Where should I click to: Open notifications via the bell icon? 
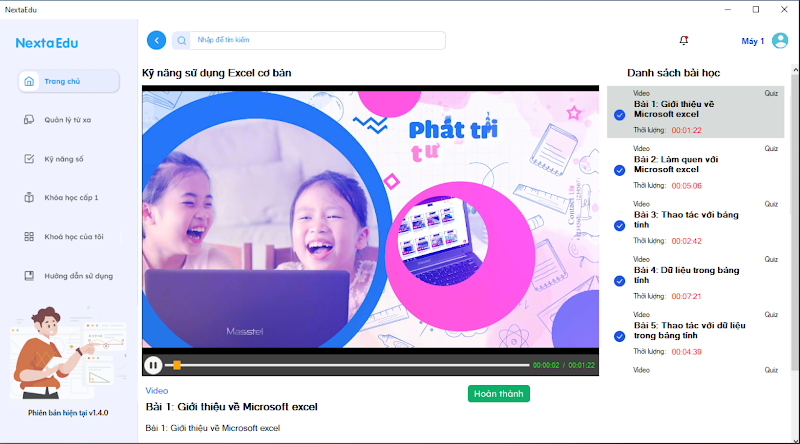684,40
